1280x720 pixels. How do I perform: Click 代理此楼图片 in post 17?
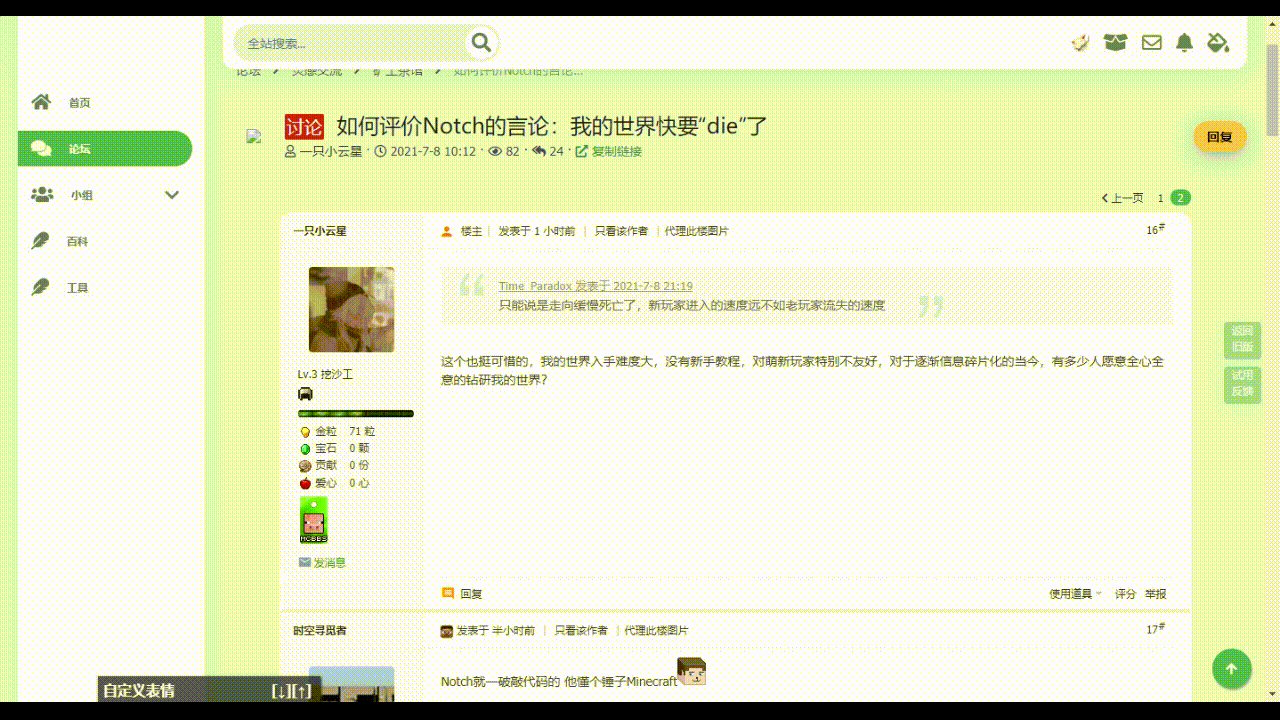(x=657, y=631)
